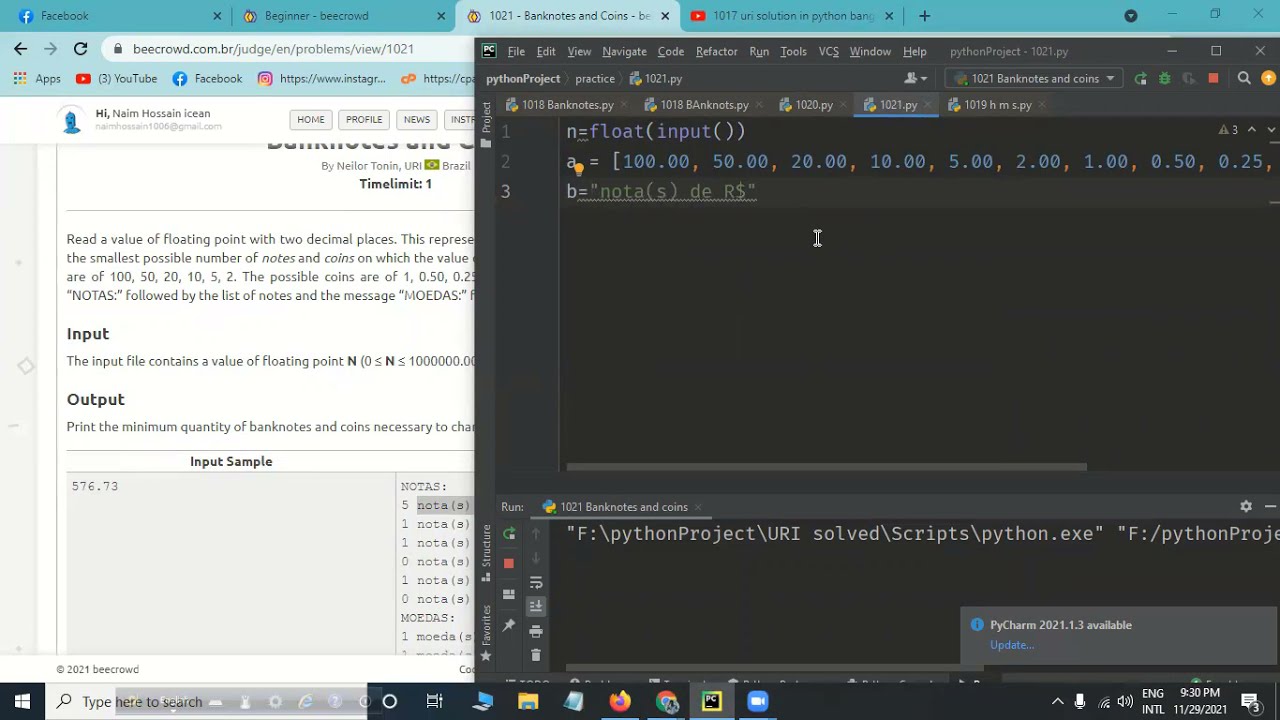Image resolution: width=1280 pixels, height=720 pixels.
Task: Open the Tools menu
Action: (793, 51)
